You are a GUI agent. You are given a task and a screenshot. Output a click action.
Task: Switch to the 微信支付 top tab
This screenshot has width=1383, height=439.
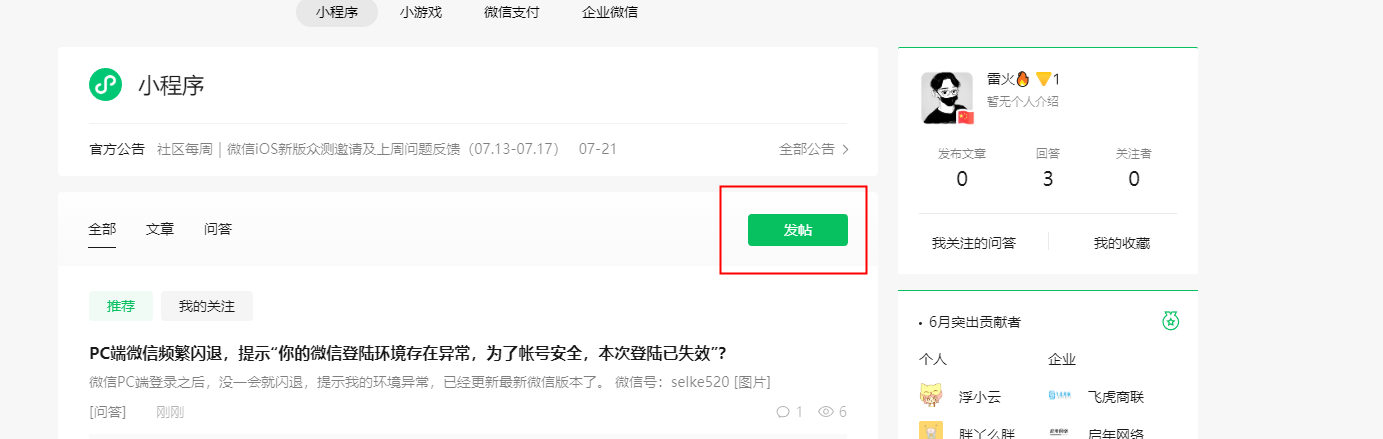(512, 12)
